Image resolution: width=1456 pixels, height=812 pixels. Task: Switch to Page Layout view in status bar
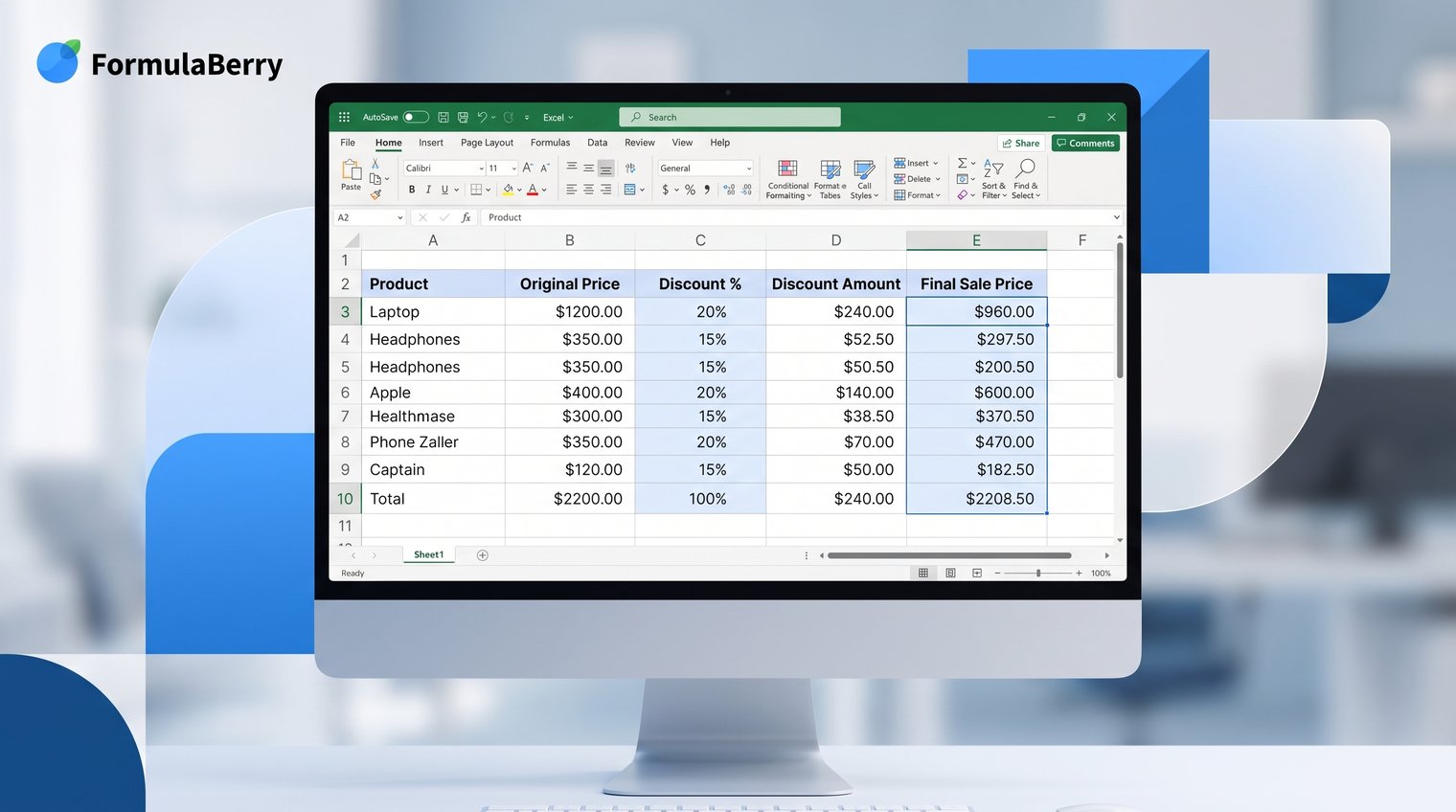coord(950,573)
